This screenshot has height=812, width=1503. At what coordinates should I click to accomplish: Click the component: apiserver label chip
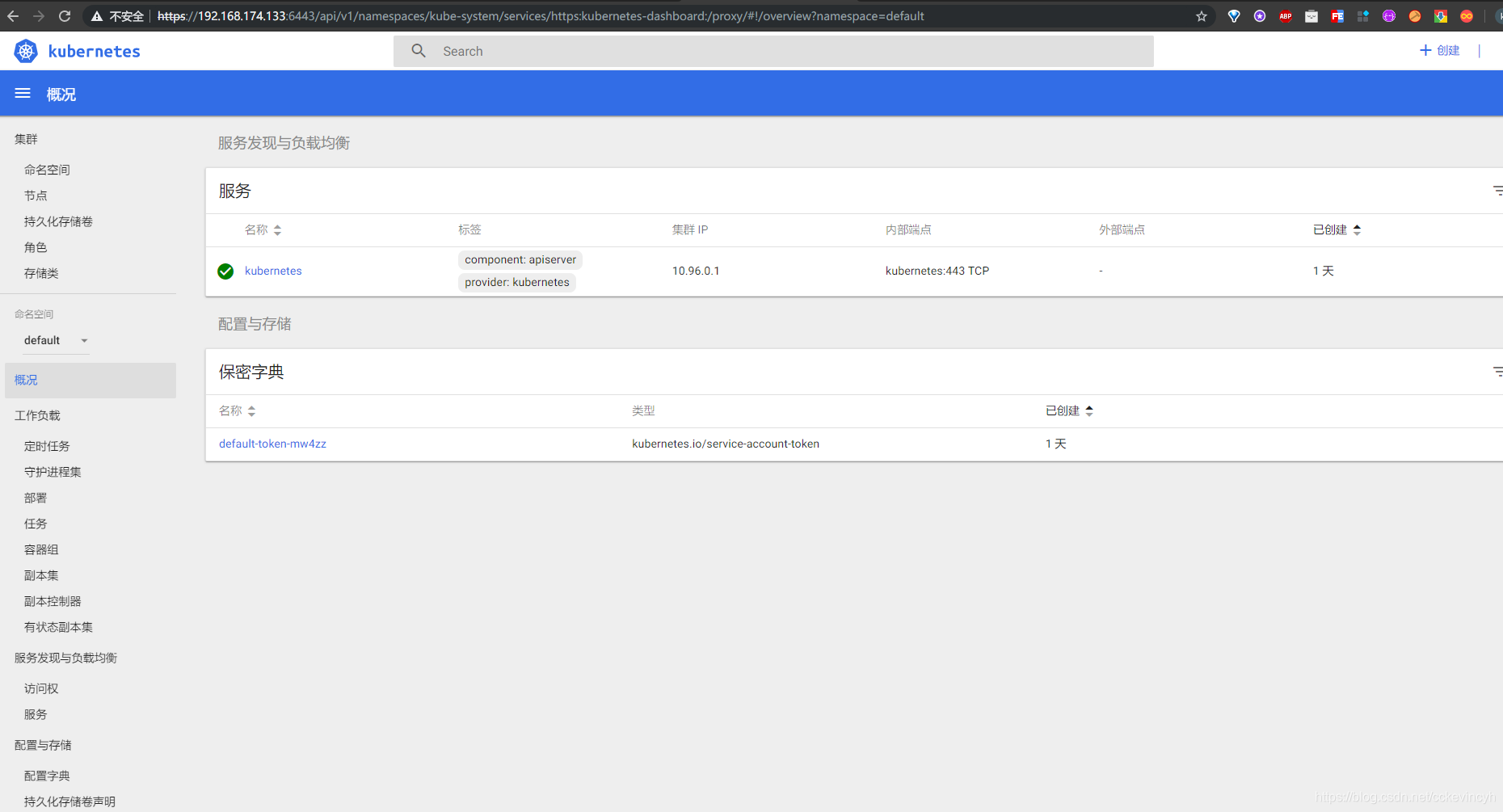coord(520,259)
